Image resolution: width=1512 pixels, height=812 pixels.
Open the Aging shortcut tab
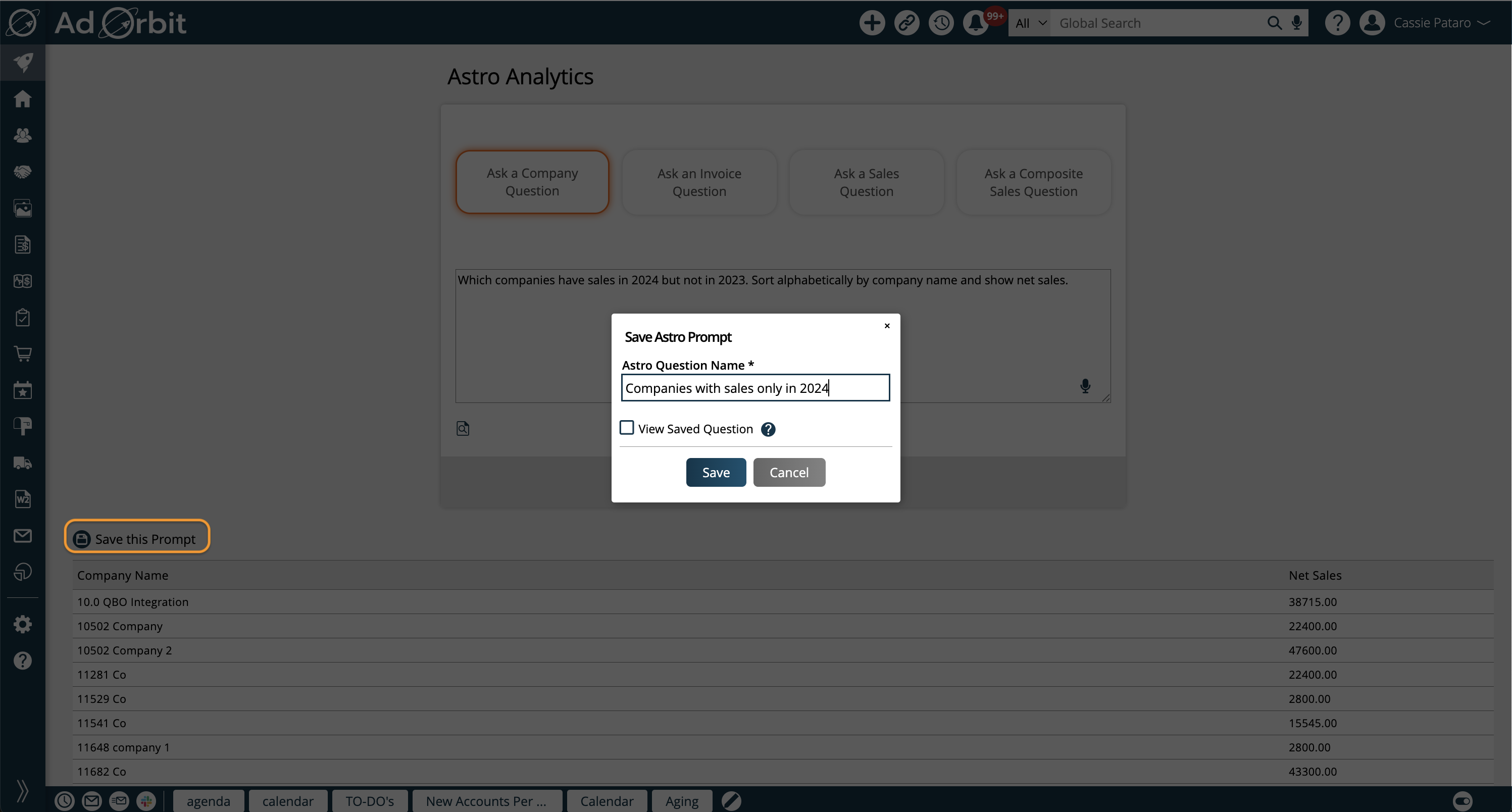click(x=682, y=801)
